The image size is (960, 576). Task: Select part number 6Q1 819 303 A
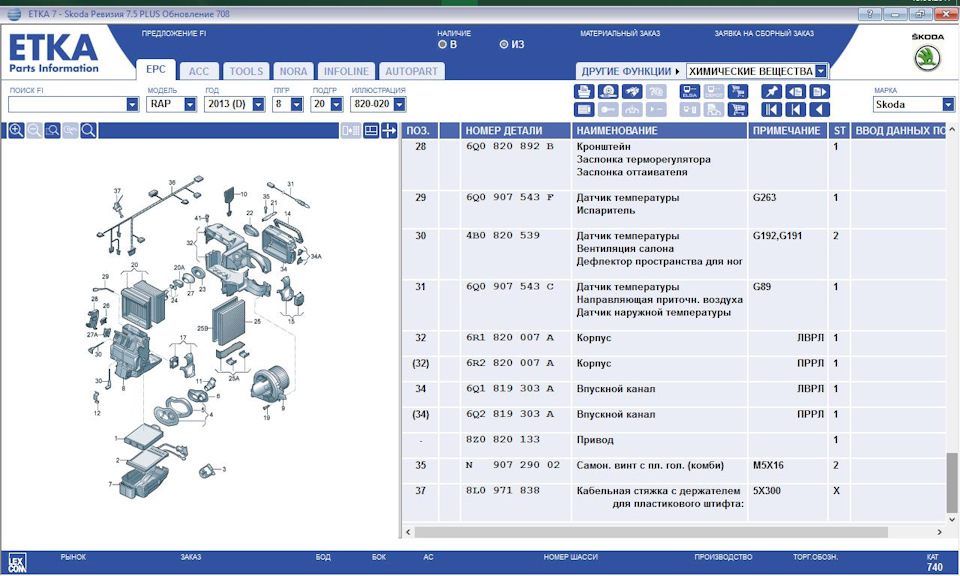(x=509, y=388)
